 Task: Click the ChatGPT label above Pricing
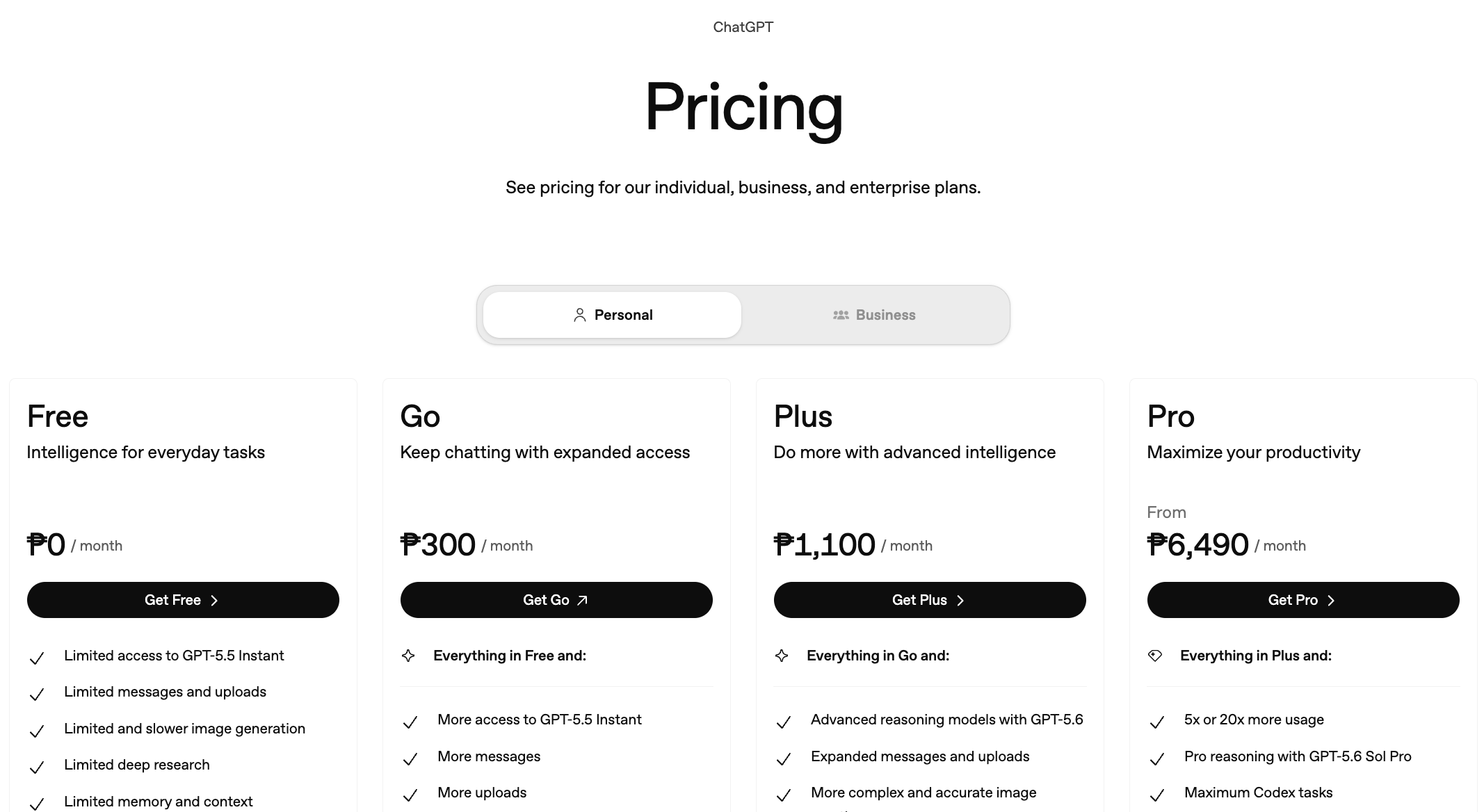(743, 27)
